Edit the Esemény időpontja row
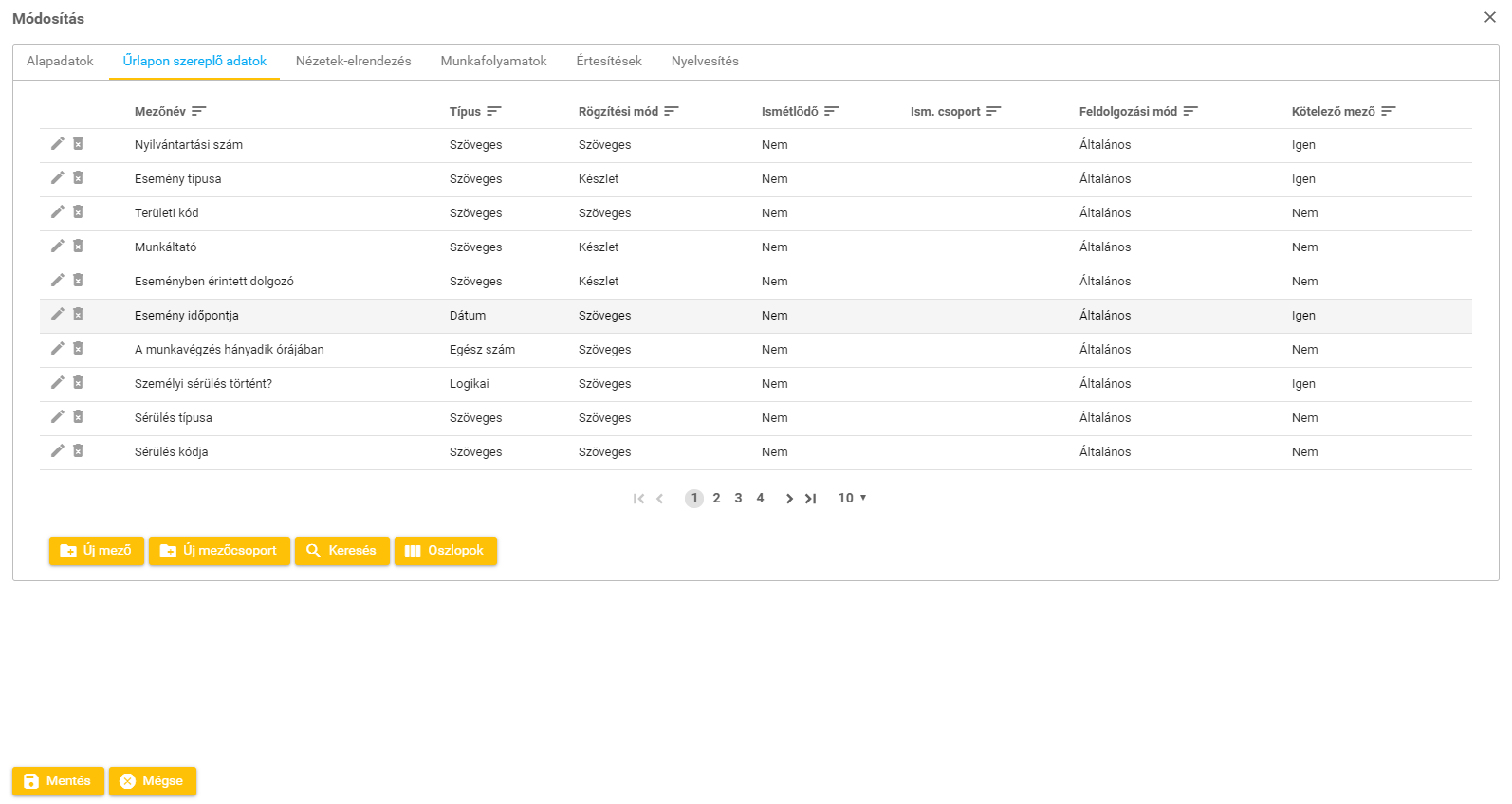The height and width of the screenshot is (804, 1512). [x=58, y=315]
